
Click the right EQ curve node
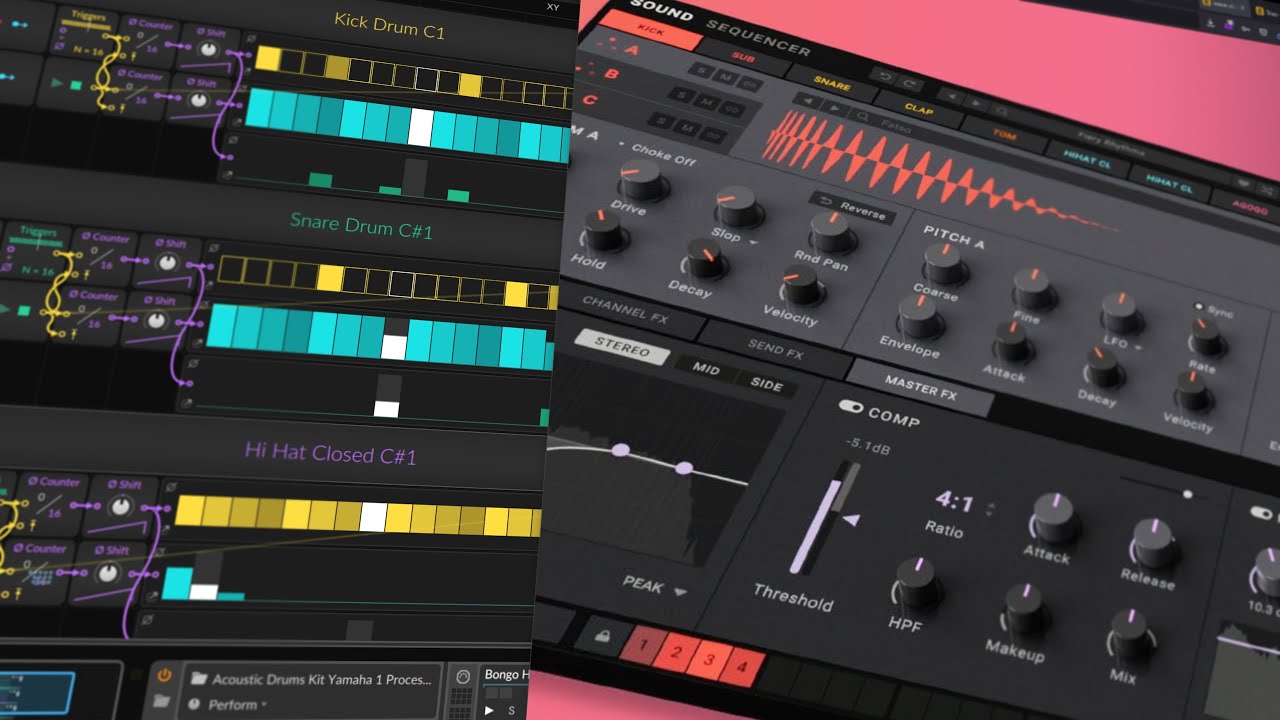(684, 467)
